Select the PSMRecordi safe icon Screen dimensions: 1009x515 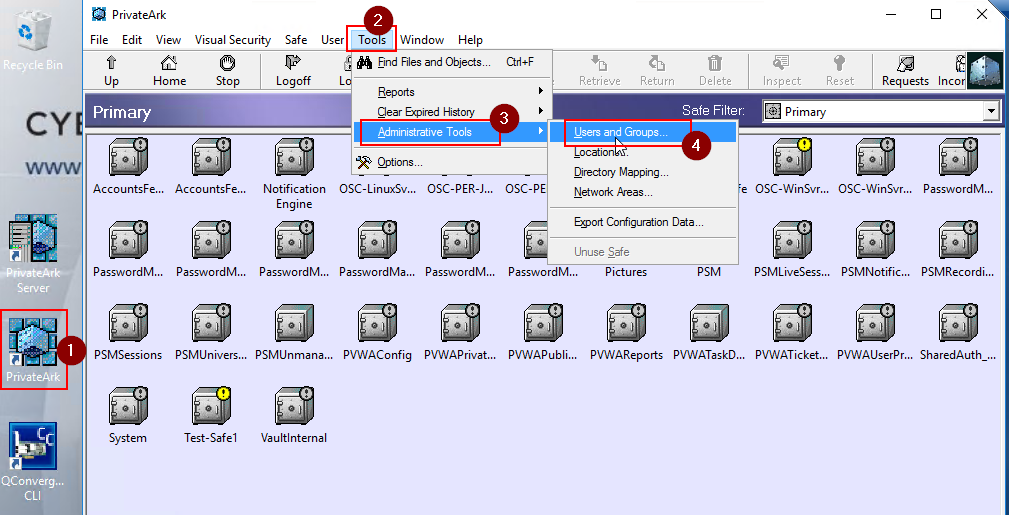[958, 241]
